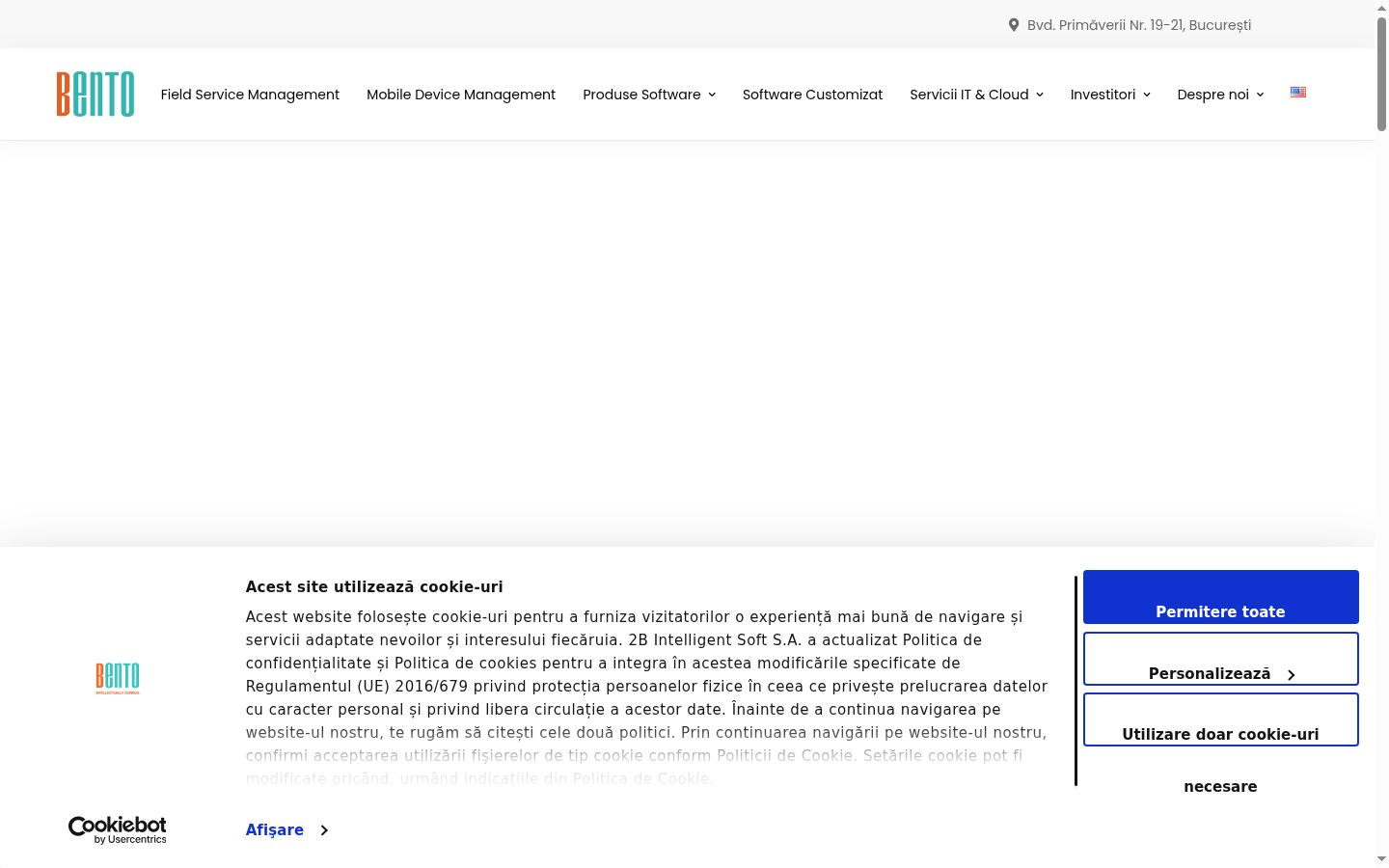Expand the Servicii IT & Cloud menu
Image resolution: width=1389 pixels, height=868 pixels.
(x=976, y=95)
